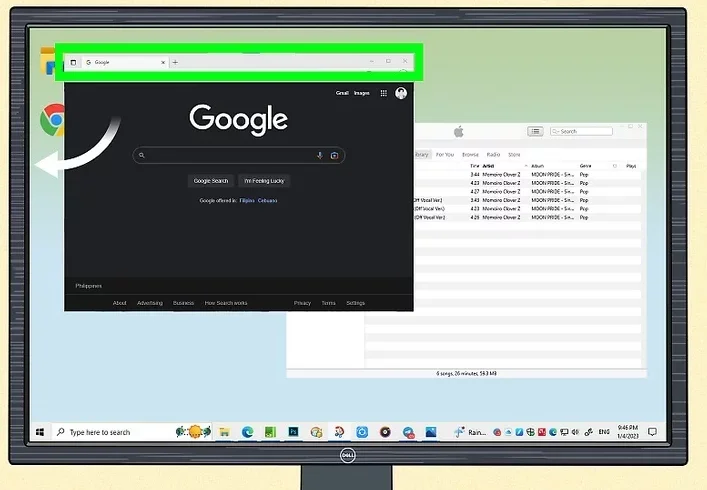
Task: Switch Google to Cebuano language
Action: tap(267, 201)
